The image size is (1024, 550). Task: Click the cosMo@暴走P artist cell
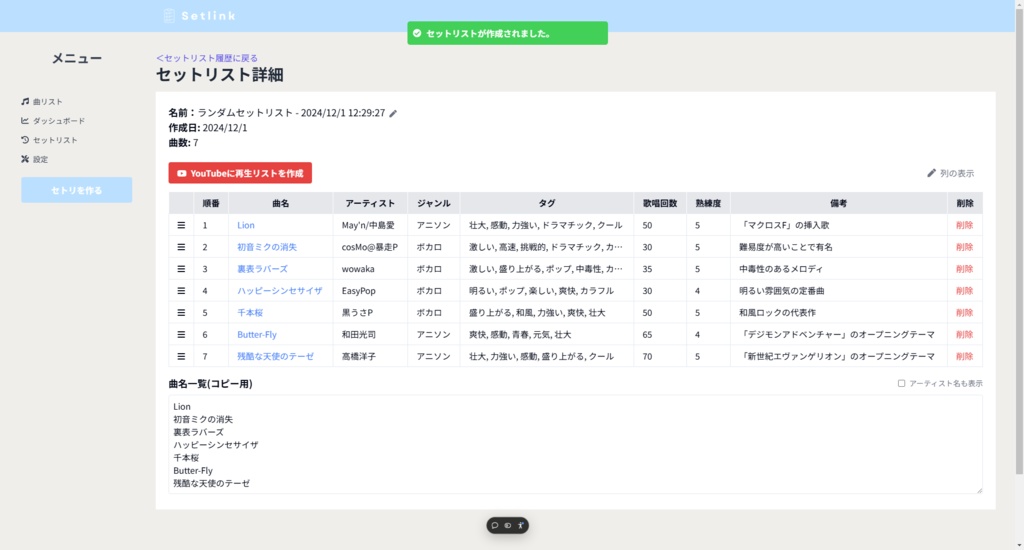click(370, 247)
